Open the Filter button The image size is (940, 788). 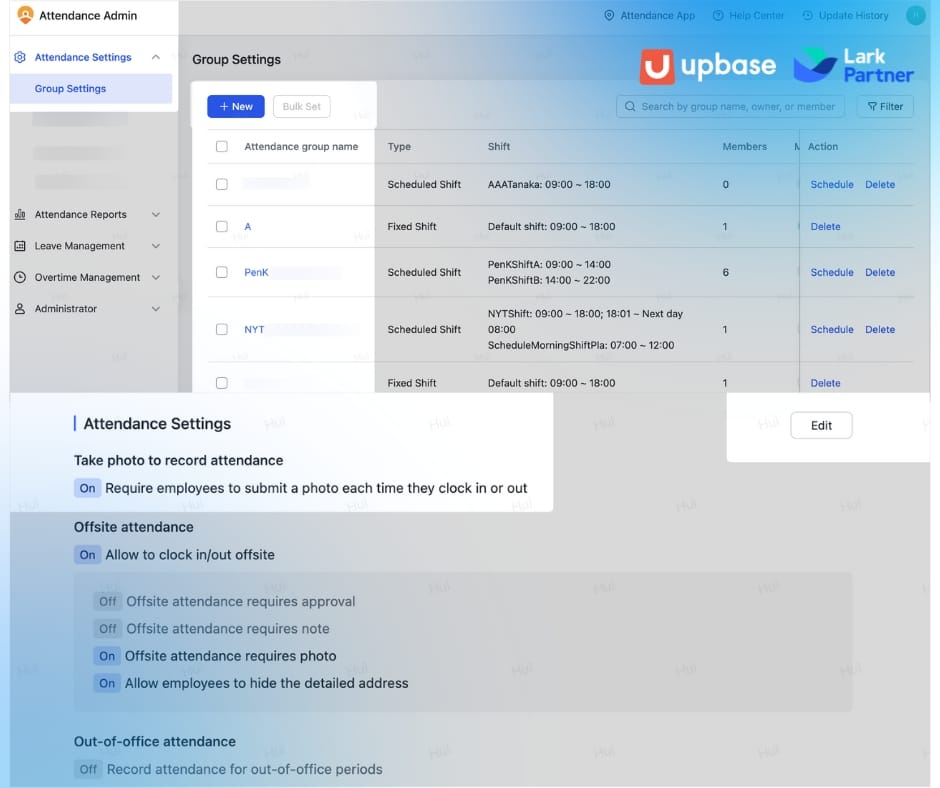coord(885,106)
